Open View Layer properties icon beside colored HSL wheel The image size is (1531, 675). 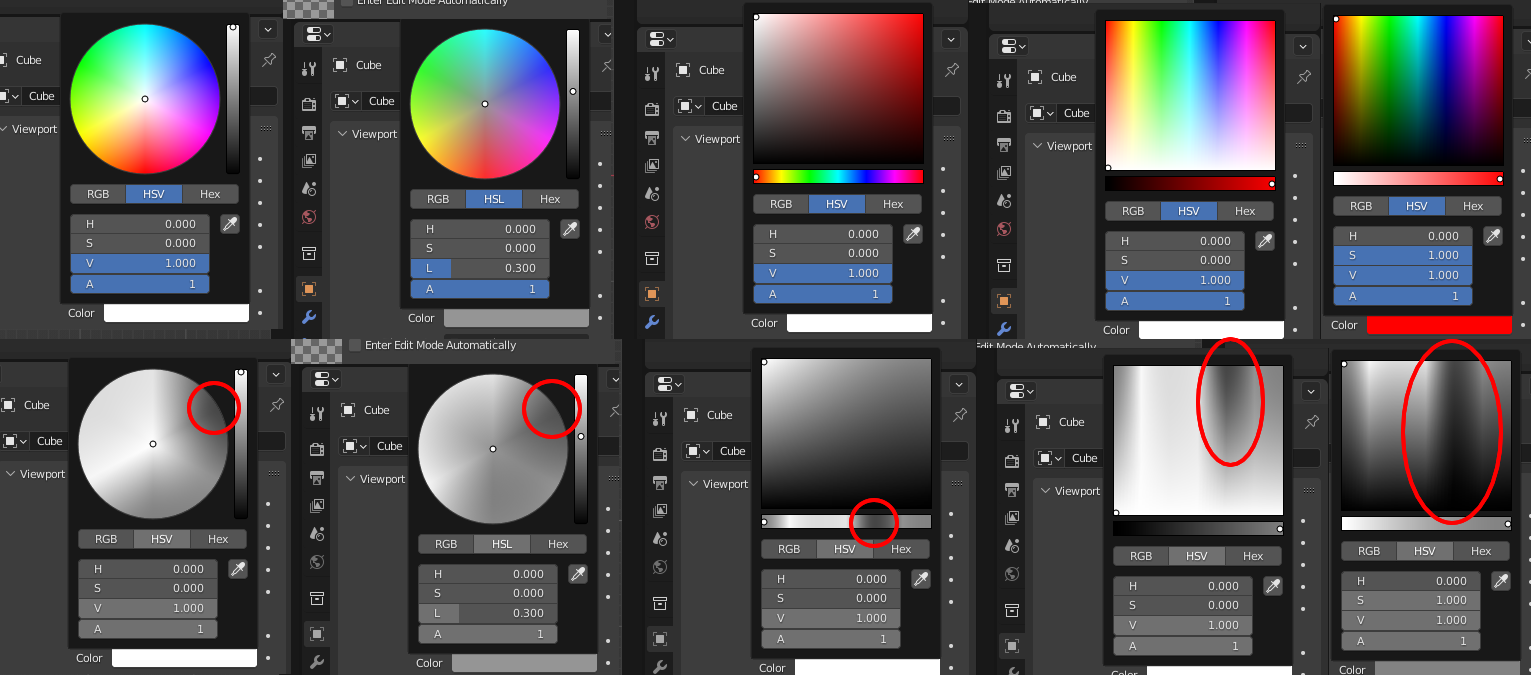(309, 160)
